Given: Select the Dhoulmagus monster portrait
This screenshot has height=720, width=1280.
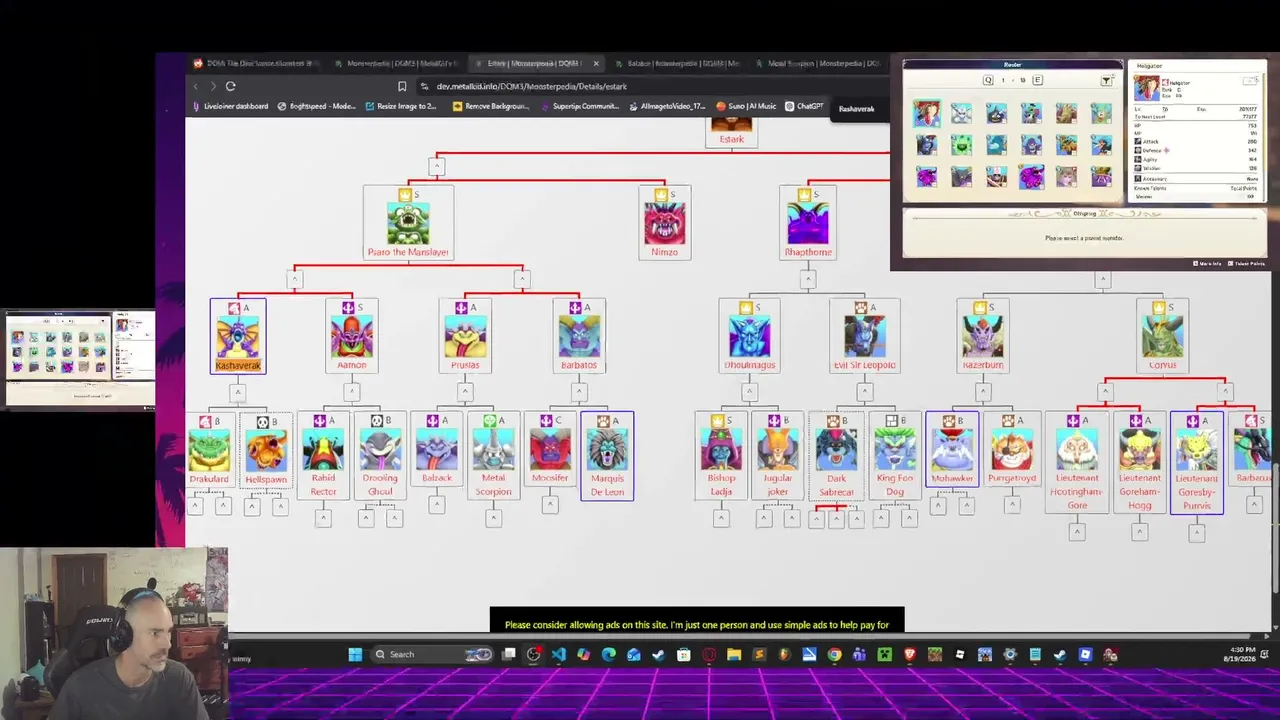Looking at the screenshot, I should click(x=750, y=336).
